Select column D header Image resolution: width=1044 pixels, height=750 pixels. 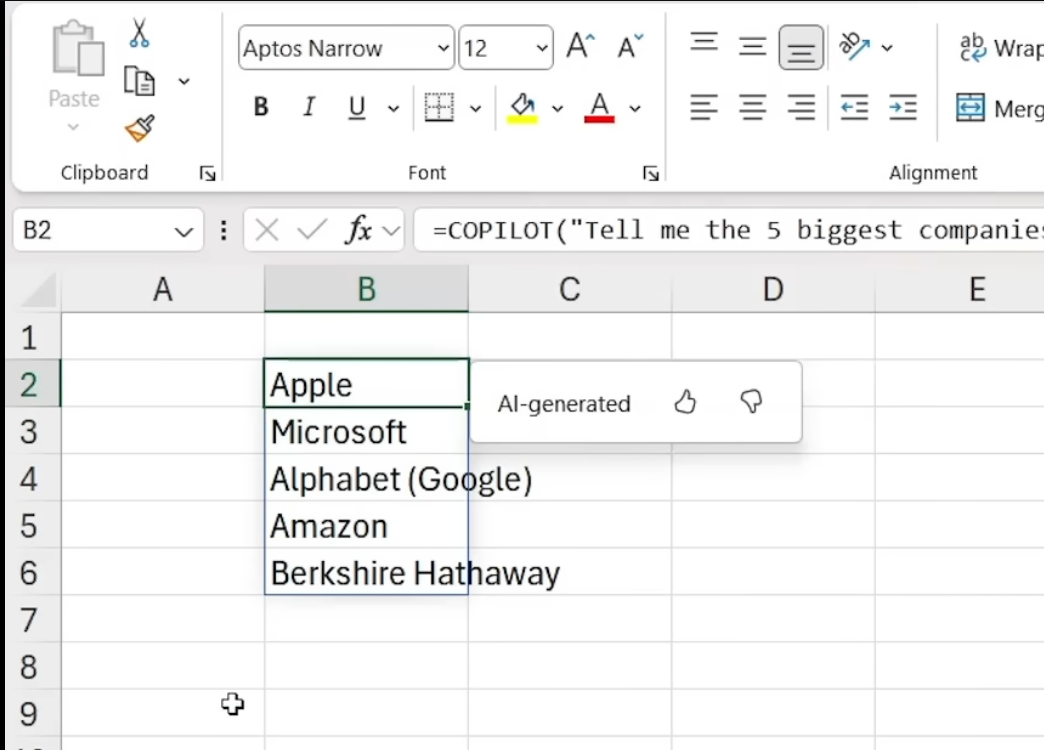pyautogui.click(x=773, y=289)
